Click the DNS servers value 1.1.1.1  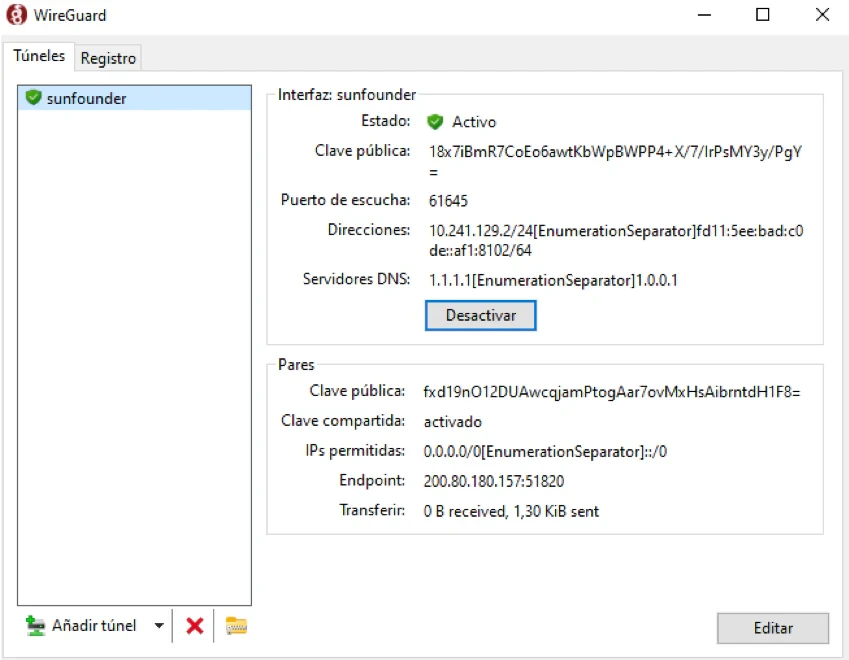pos(553,279)
